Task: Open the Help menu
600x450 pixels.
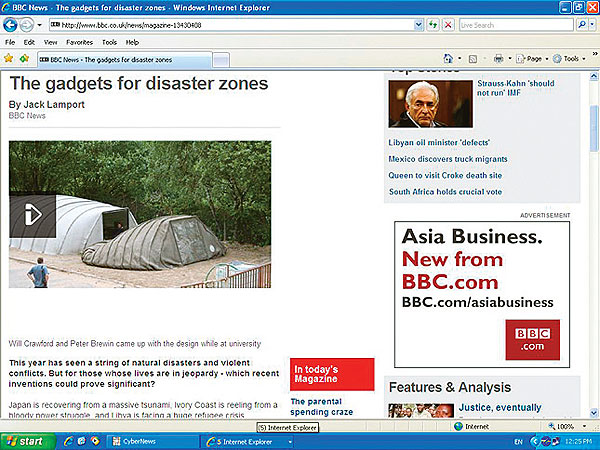Action: (x=132, y=42)
